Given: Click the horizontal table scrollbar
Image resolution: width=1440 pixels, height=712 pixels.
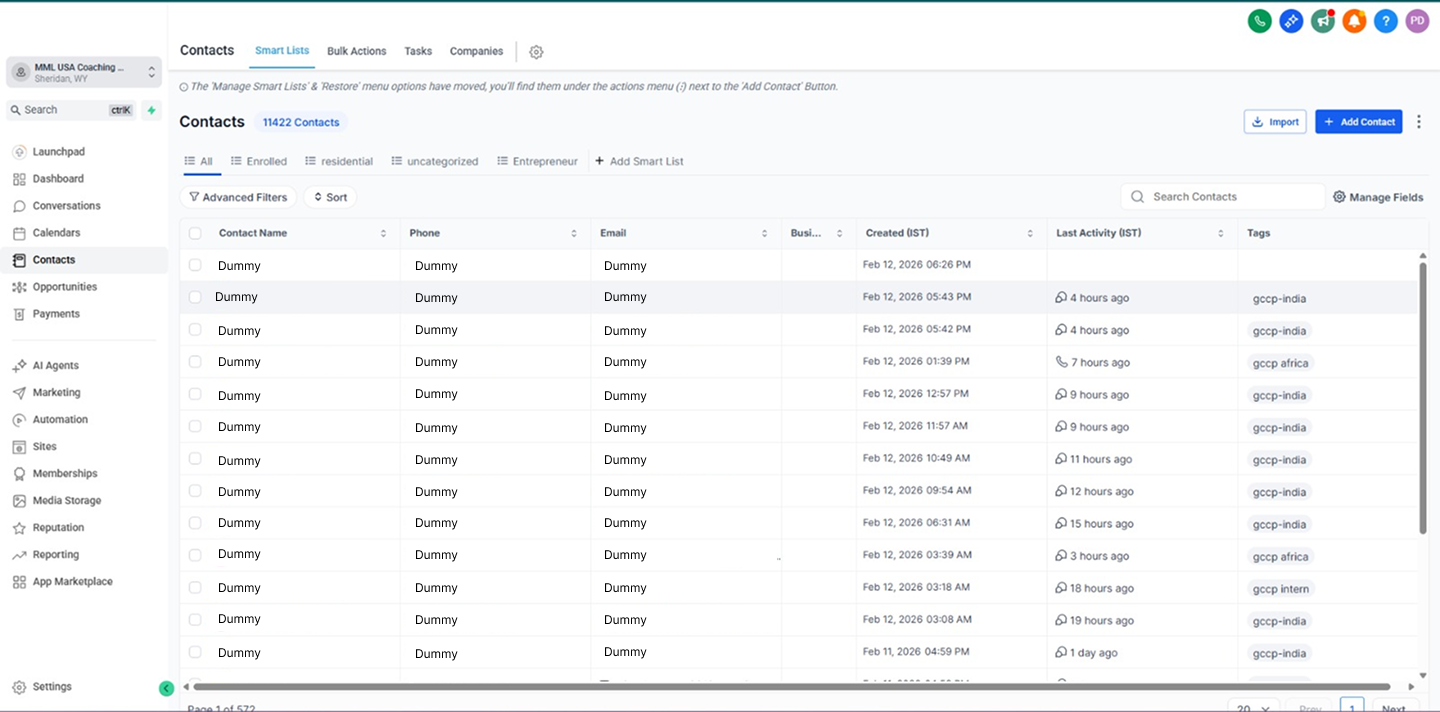Looking at the screenshot, I should pos(792,687).
